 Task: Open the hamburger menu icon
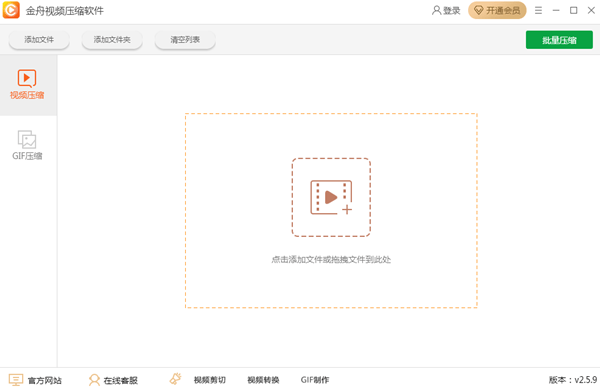[538, 10]
